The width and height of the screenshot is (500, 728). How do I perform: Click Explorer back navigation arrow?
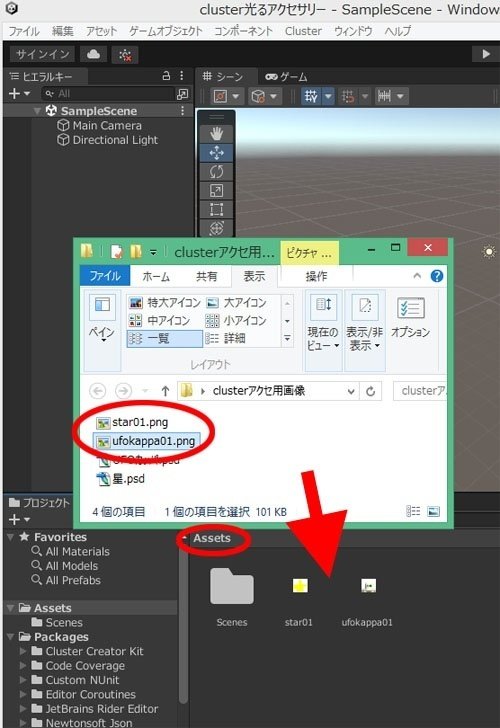click(97, 391)
